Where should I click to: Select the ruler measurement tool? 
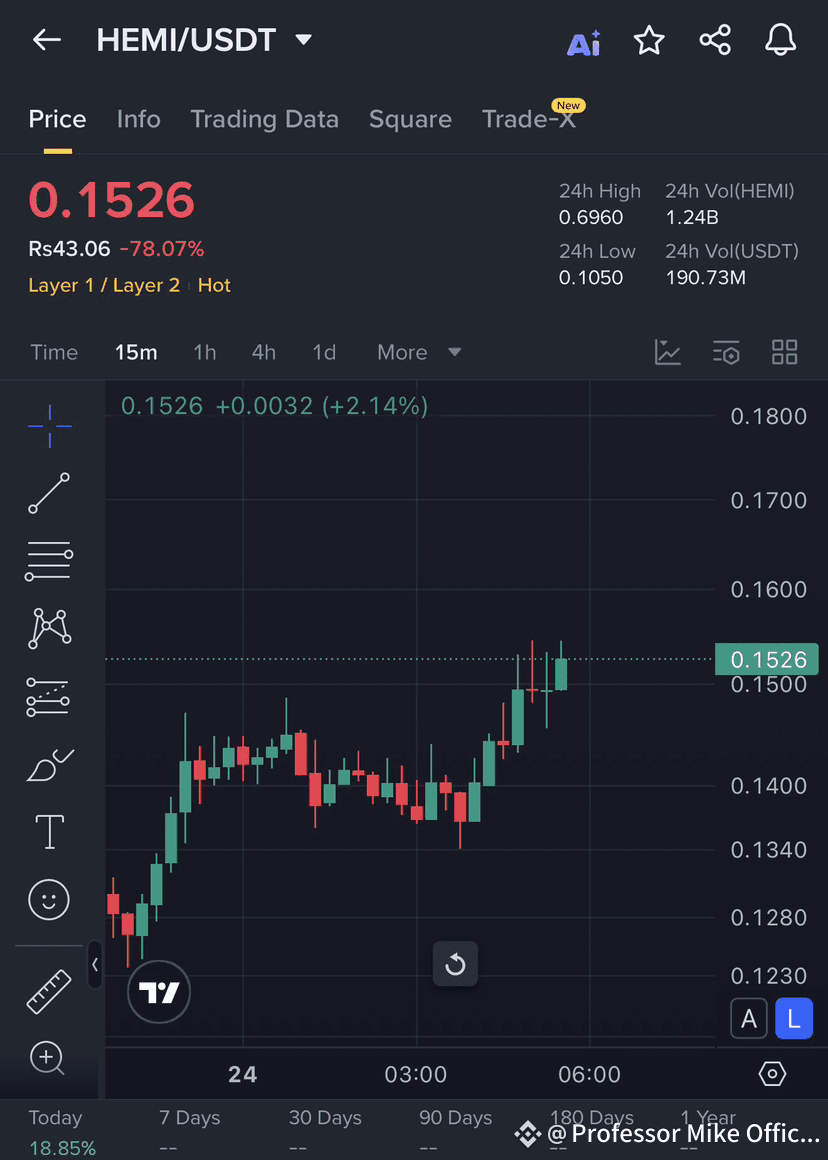pos(48,990)
